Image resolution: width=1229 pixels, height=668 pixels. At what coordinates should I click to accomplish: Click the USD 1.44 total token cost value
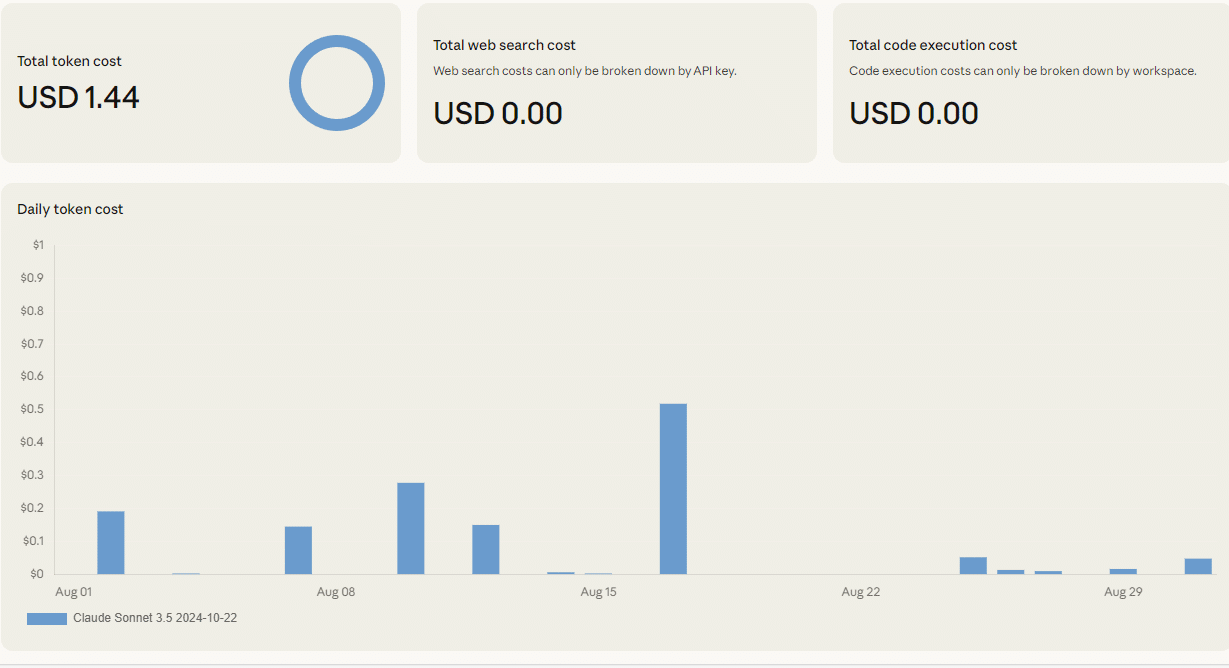click(x=78, y=97)
